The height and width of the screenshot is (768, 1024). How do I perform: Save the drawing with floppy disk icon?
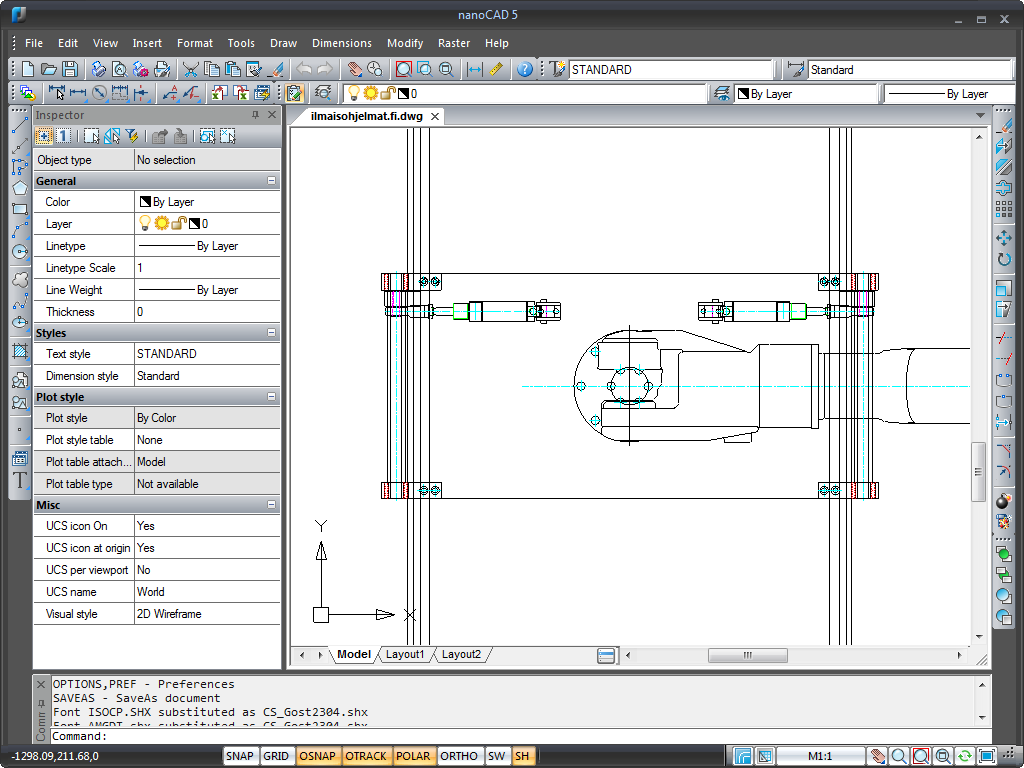click(x=70, y=69)
